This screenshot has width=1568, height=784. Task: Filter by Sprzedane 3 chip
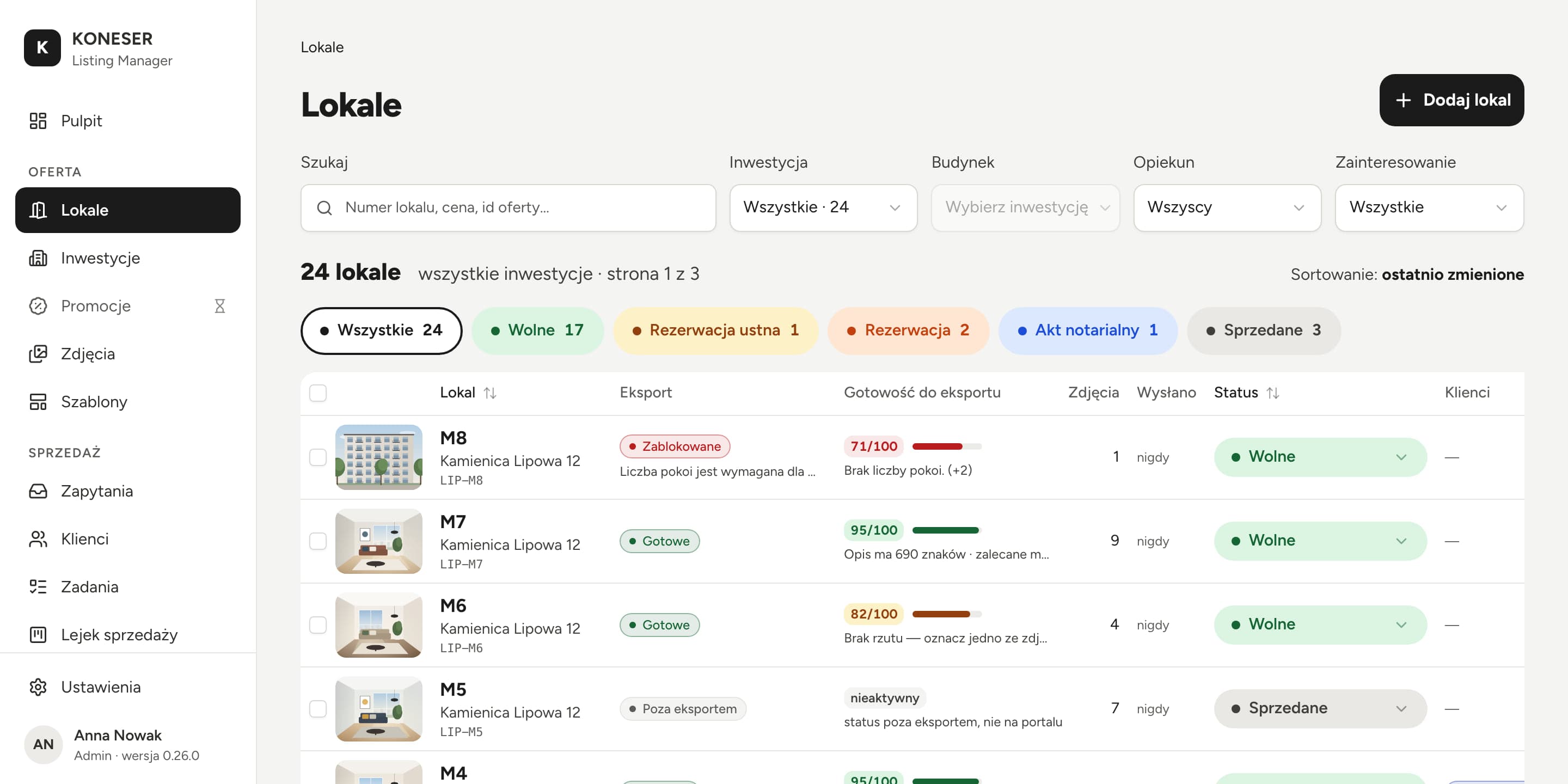click(x=1264, y=330)
